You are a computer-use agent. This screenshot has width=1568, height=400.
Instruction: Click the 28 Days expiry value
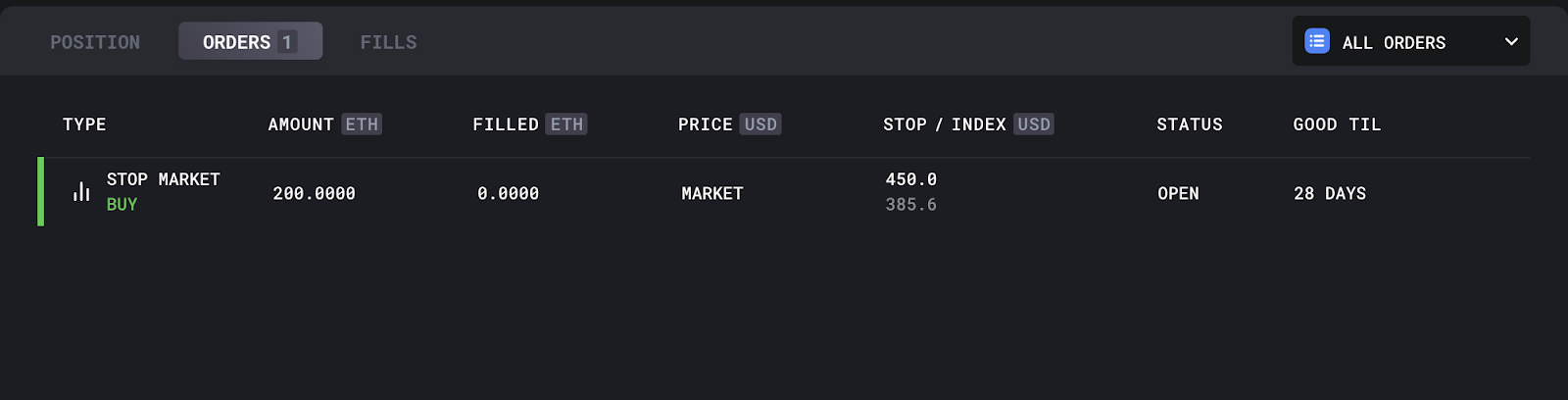coord(1330,193)
